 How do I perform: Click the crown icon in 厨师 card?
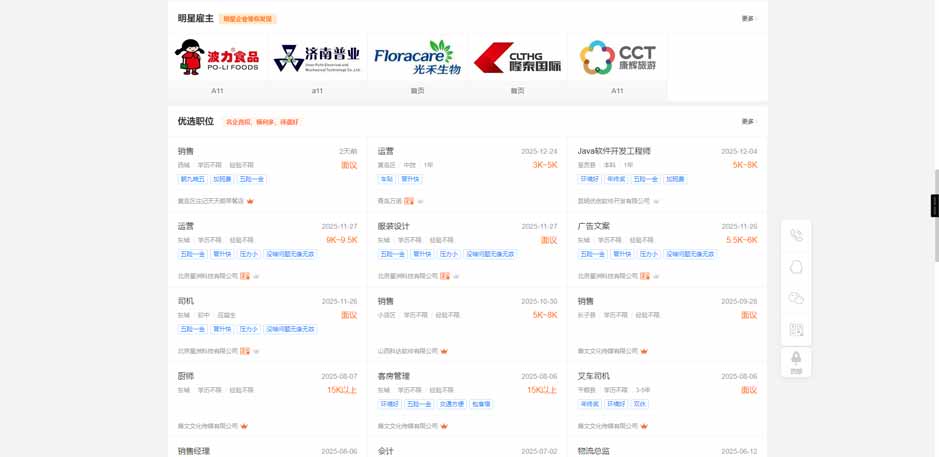244,426
